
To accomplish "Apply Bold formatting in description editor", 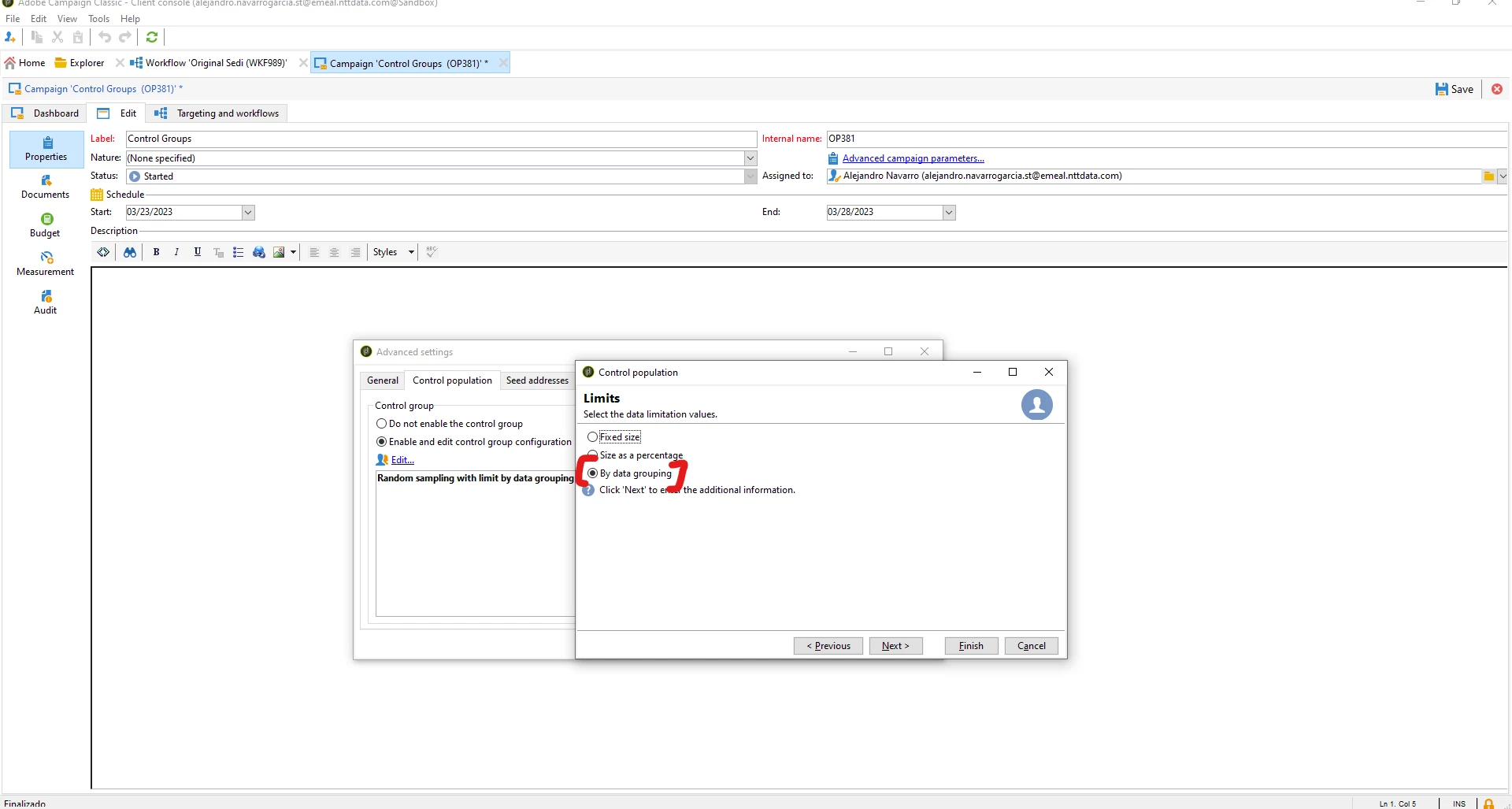I will (x=156, y=252).
